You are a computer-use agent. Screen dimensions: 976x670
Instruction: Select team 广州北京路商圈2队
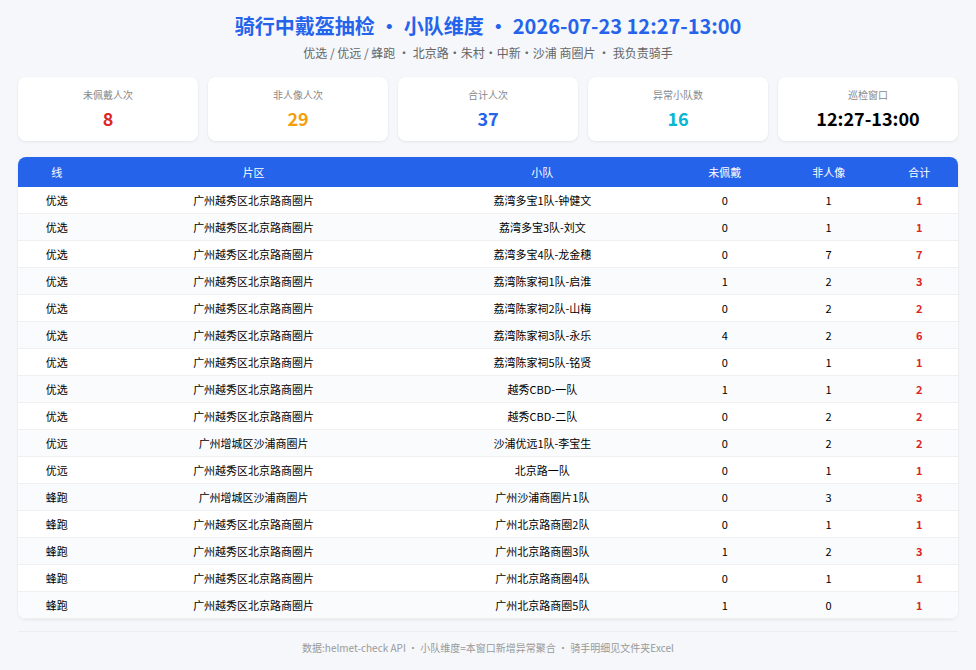click(542, 525)
